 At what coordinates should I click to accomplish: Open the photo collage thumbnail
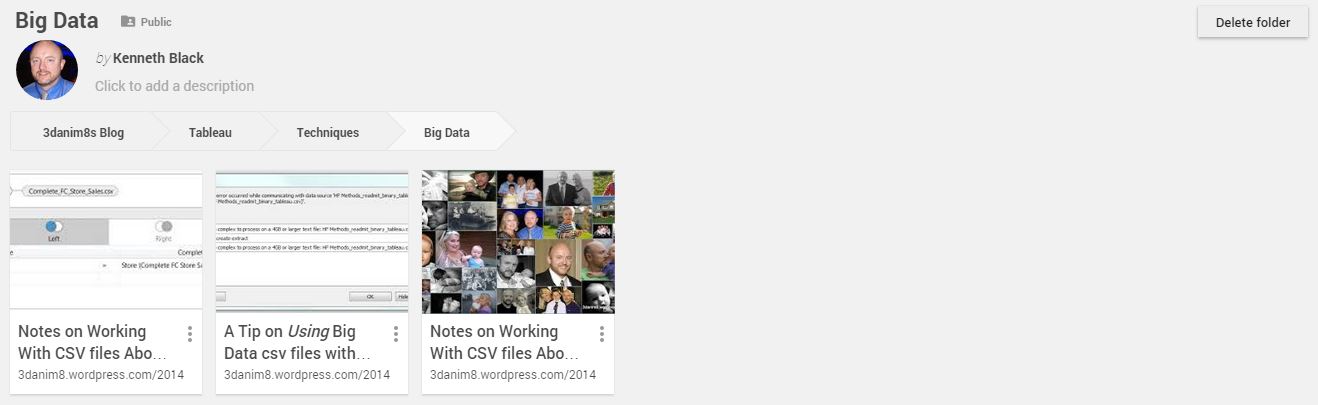(518, 241)
